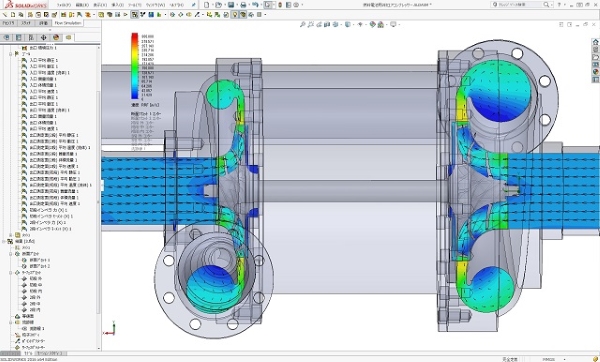The width and height of the screenshot is (600, 362).
Task: Click the pin icon beside the menu bar
Action: click(x=194, y=5)
